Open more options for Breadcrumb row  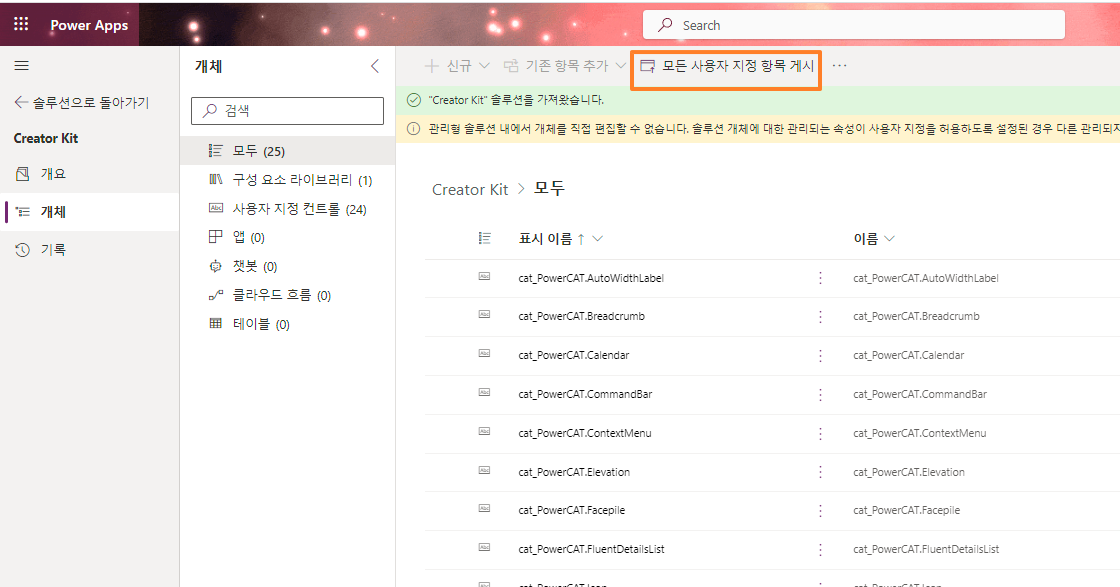pos(820,316)
